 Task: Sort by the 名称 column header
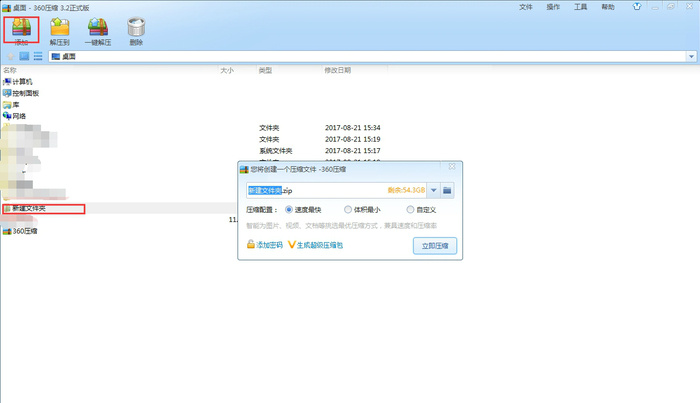pos(10,70)
